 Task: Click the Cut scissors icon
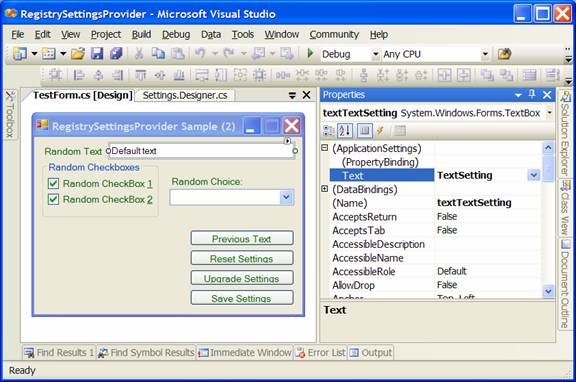click(x=139, y=54)
